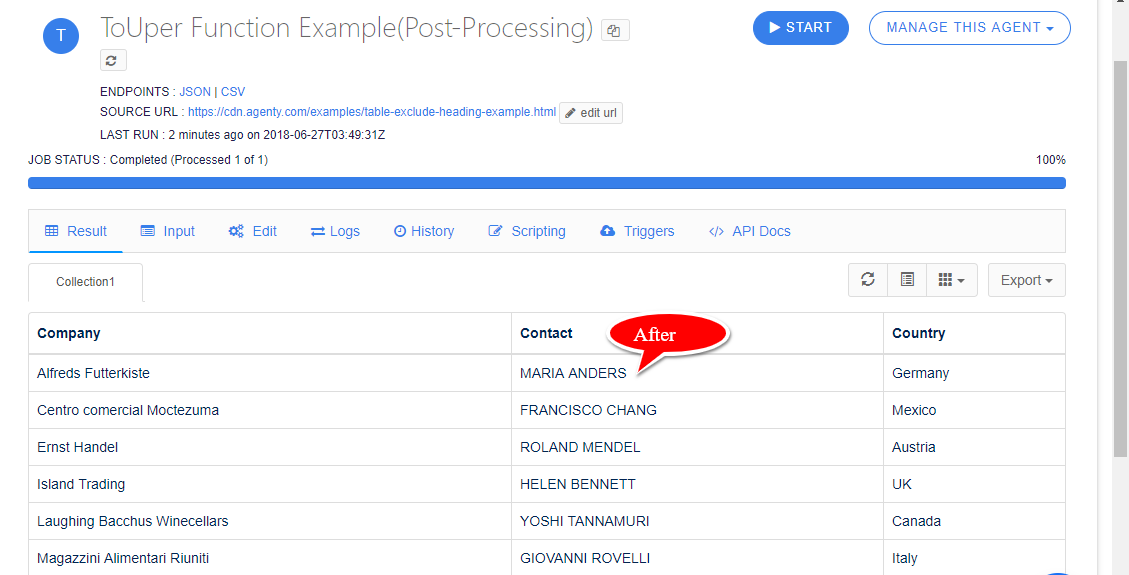Screen dimensions: 1129x575
Task: Click the MARIA ANDERS cell
Action: [x=697, y=373]
